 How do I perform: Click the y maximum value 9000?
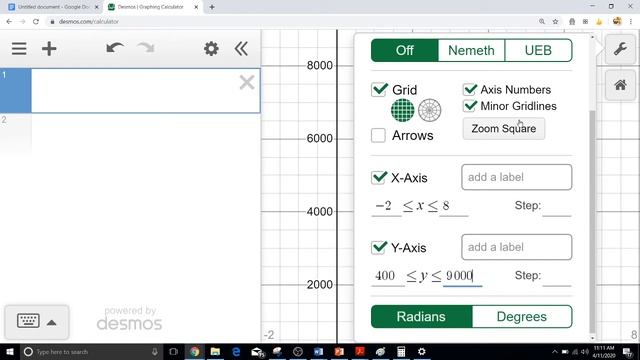(462, 276)
